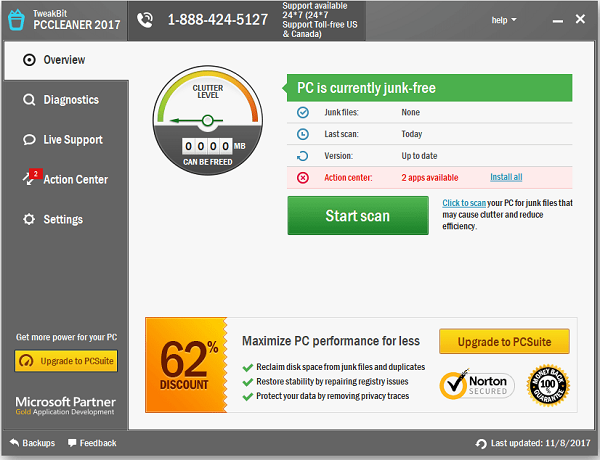
Task: Click the Last updated refresh icon
Action: pyautogui.click(x=481, y=444)
